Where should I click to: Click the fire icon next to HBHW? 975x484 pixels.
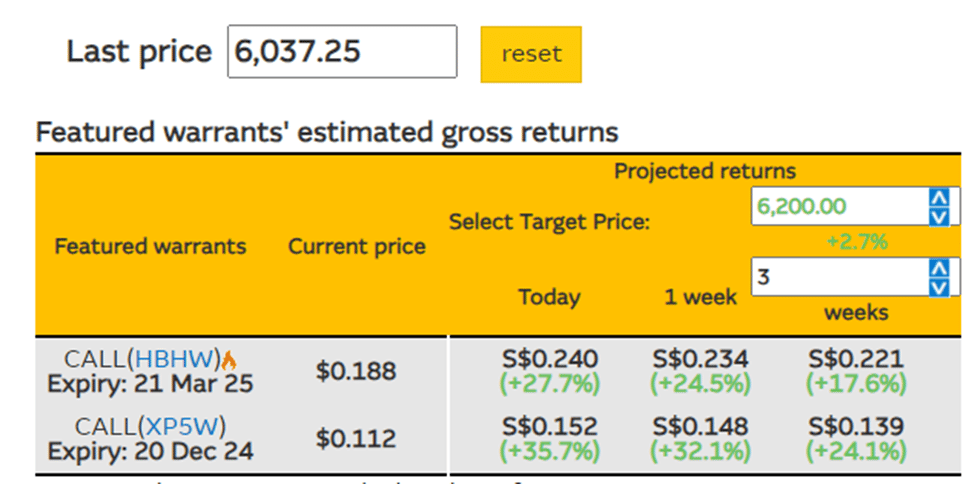coord(230,360)
